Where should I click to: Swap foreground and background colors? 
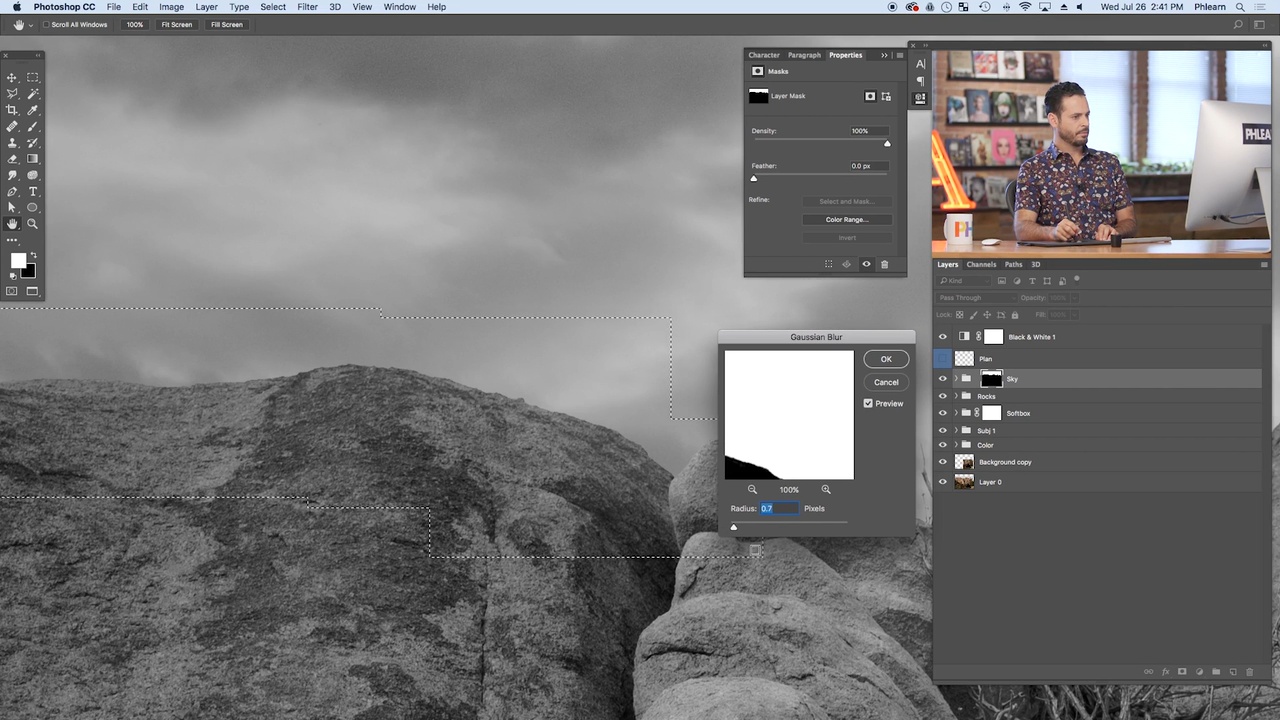point(33,256)
